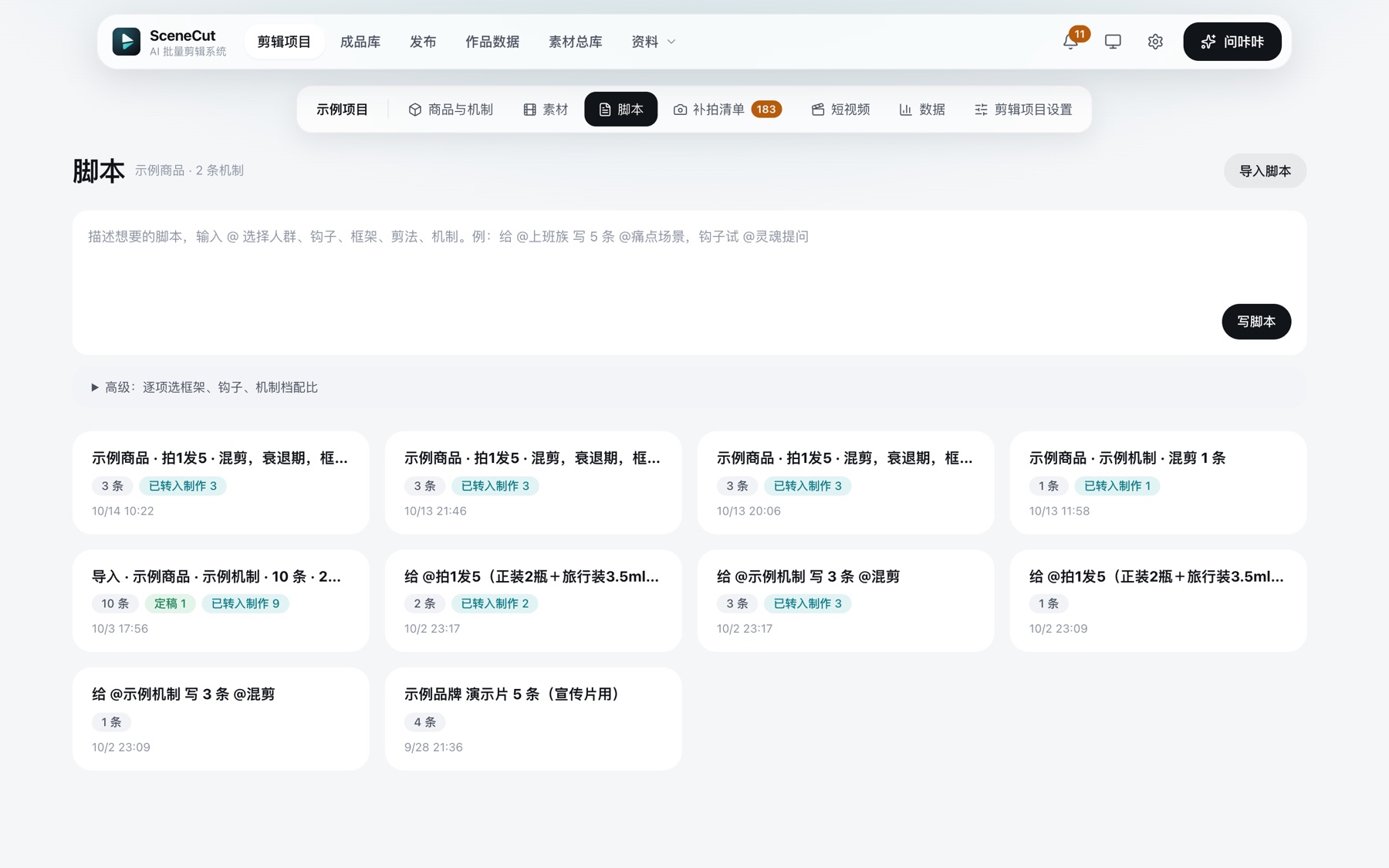The height and width of the screenshot is (868, 1389).
Task: Click the 导入脚本 button
Action: (x=1265, y=171)
